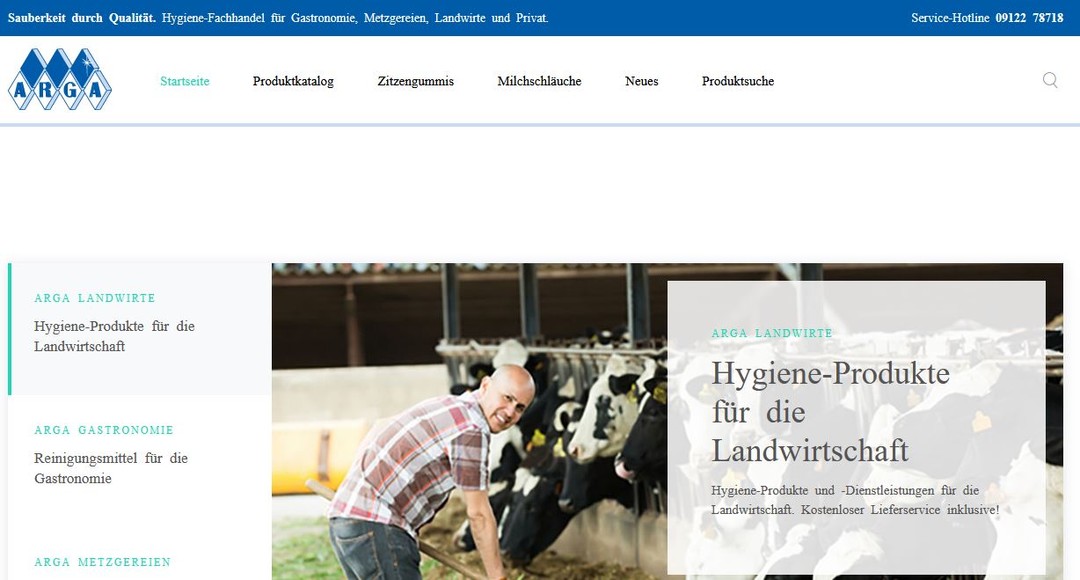
Task: Open the ARGA GASTRONOMIE sidebar section
Action: (x=104, y=430)
